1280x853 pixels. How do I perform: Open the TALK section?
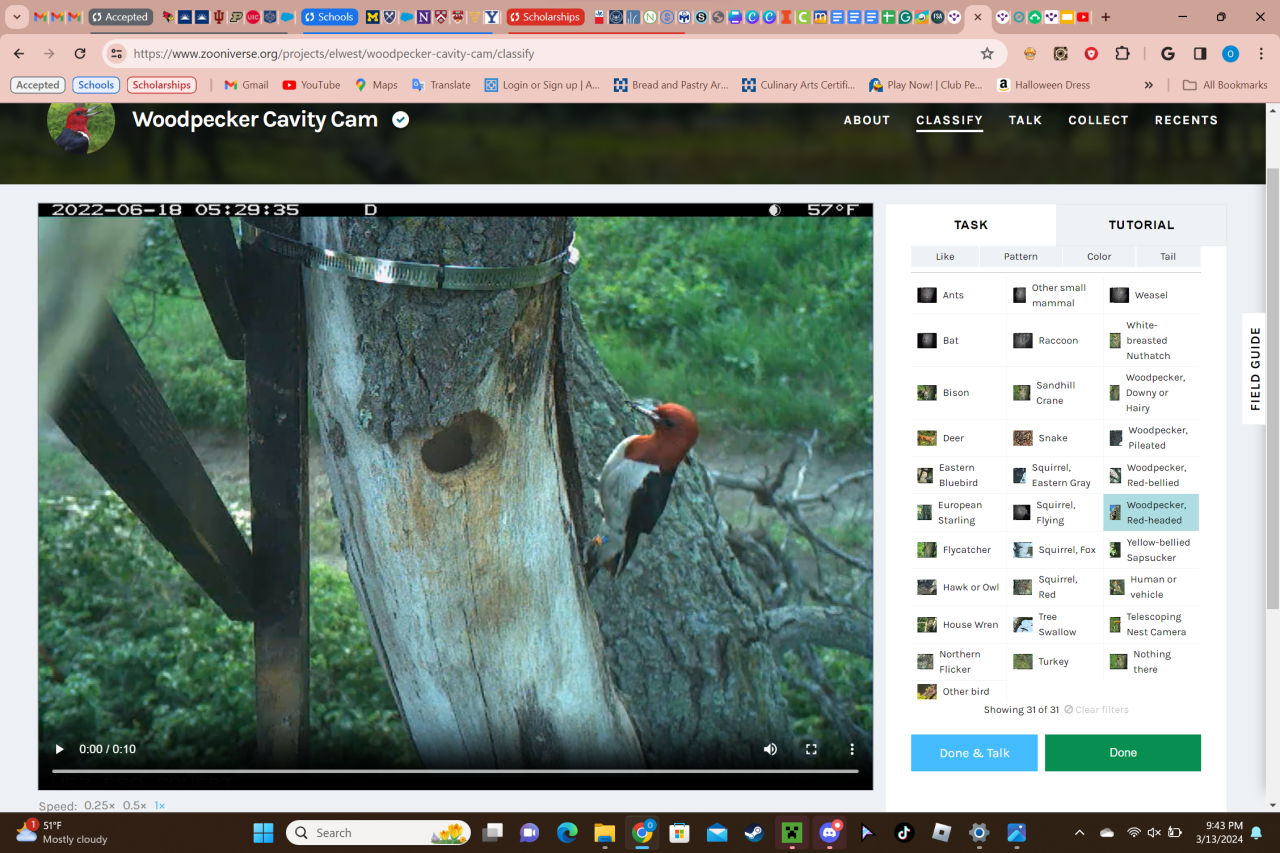coord(1025,120)
